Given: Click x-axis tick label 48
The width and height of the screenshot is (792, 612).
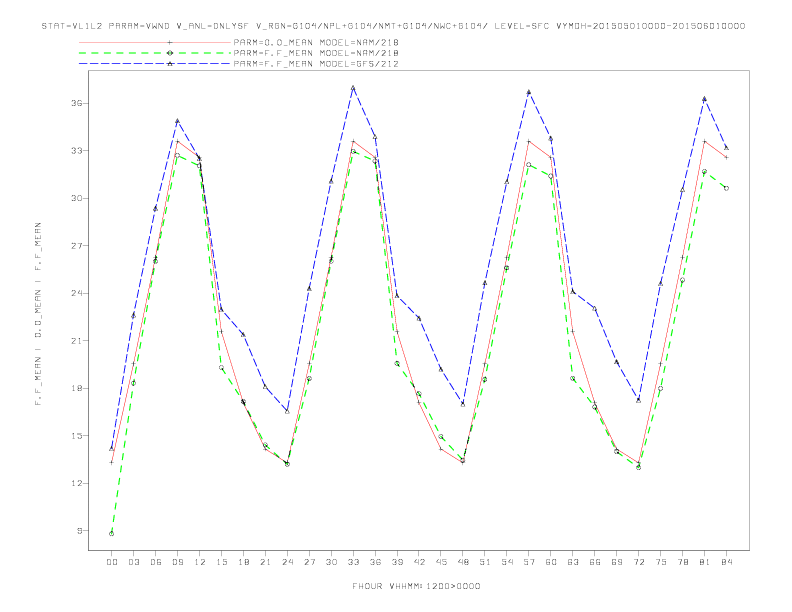Looking at the screenshot, I should pyautogui.click(x=463, y=562).
